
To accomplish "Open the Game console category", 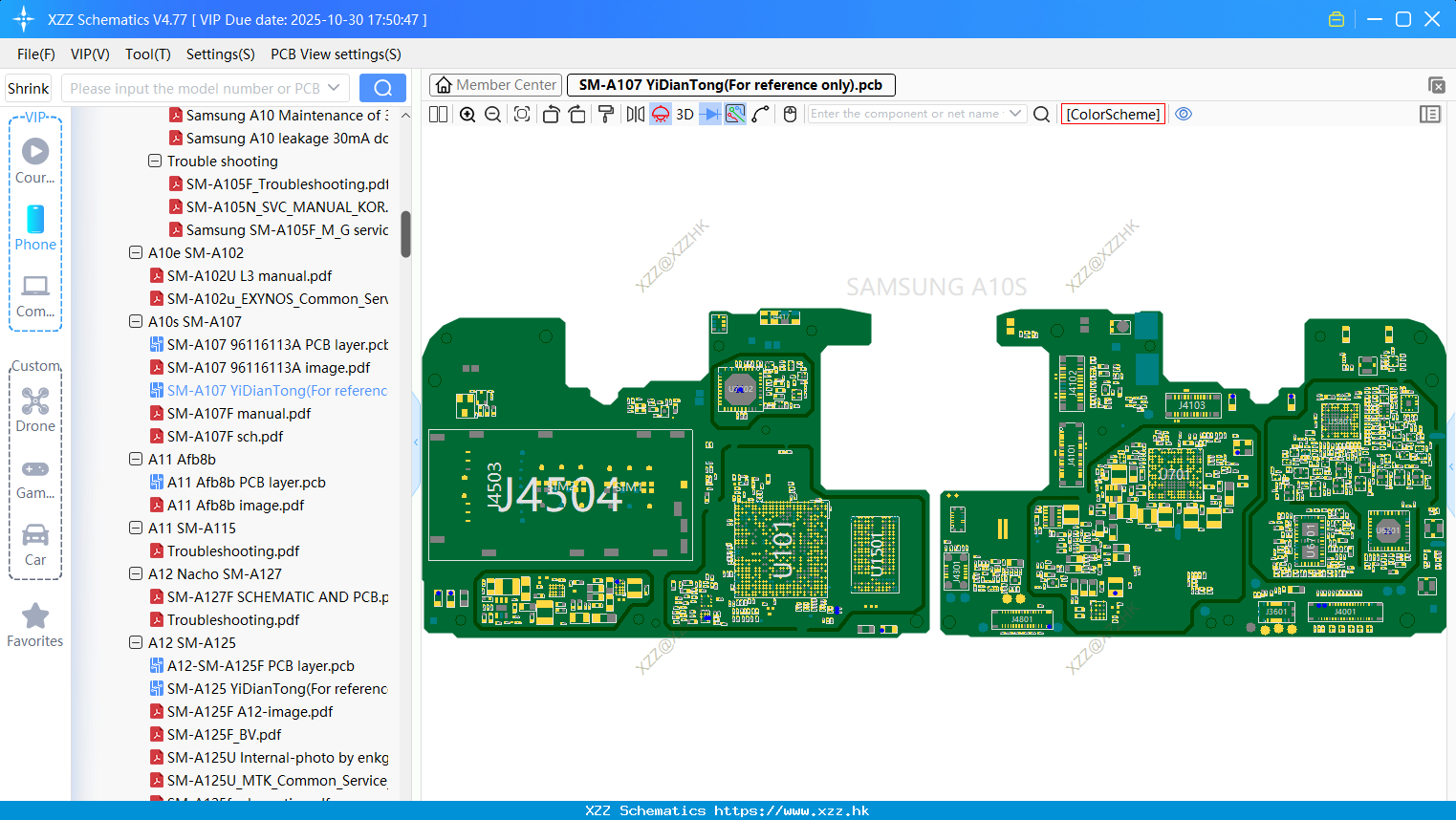I will click(35, 478).
